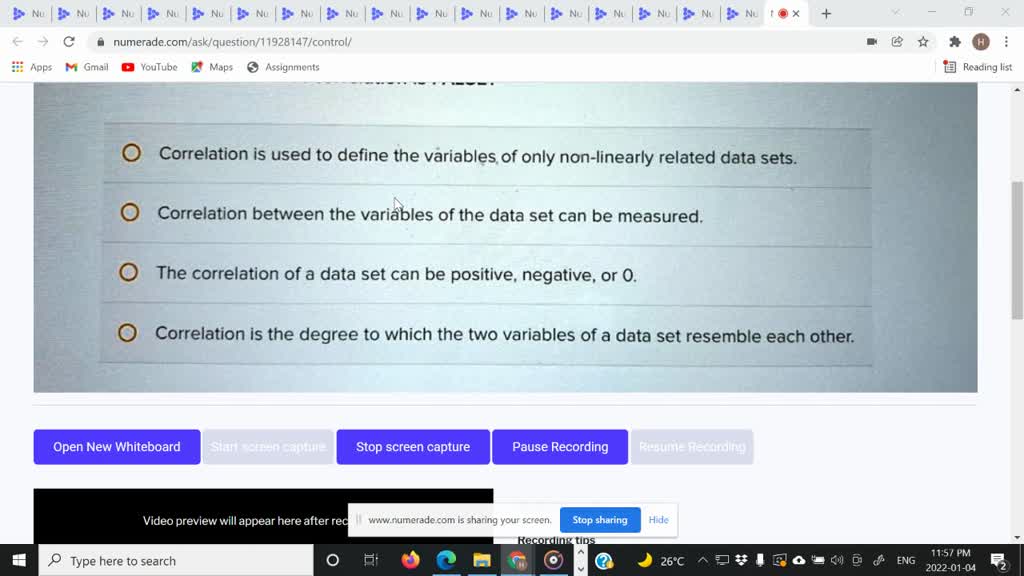
Task: Click Stop sharing
Action: (x=600, y=520)
